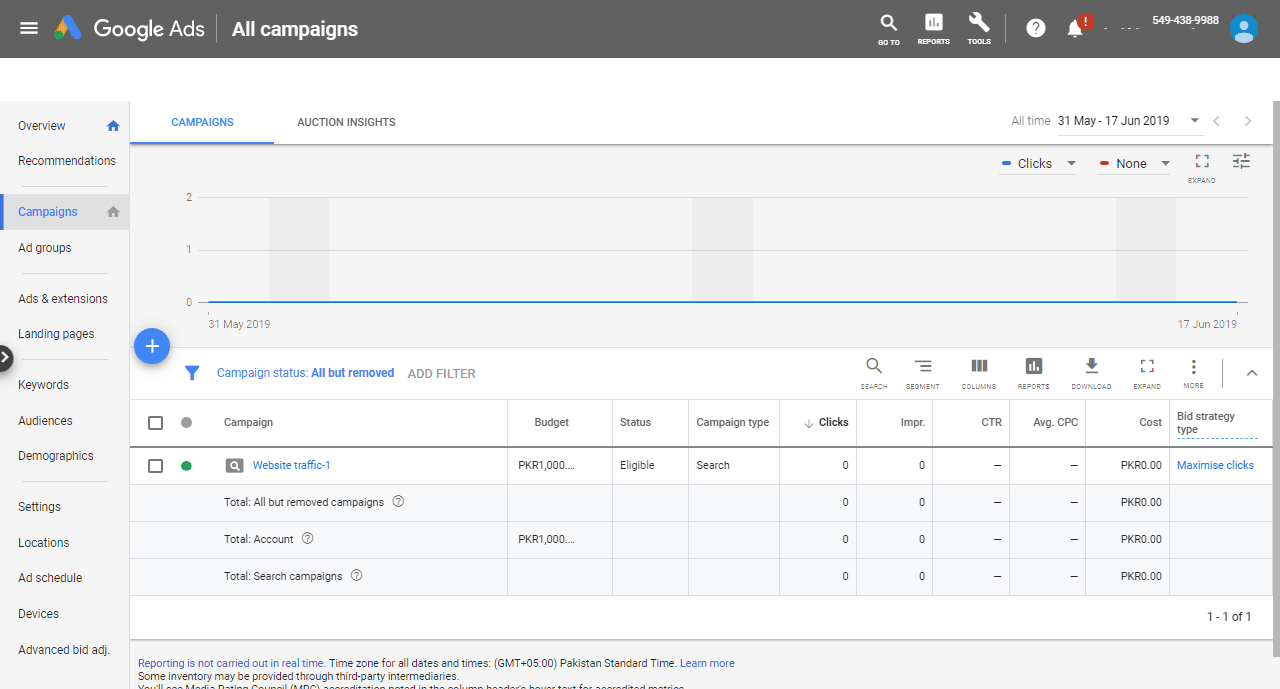Open the Columns editor icon
Screen dimensions: 1280x689
tap(979, 371)
